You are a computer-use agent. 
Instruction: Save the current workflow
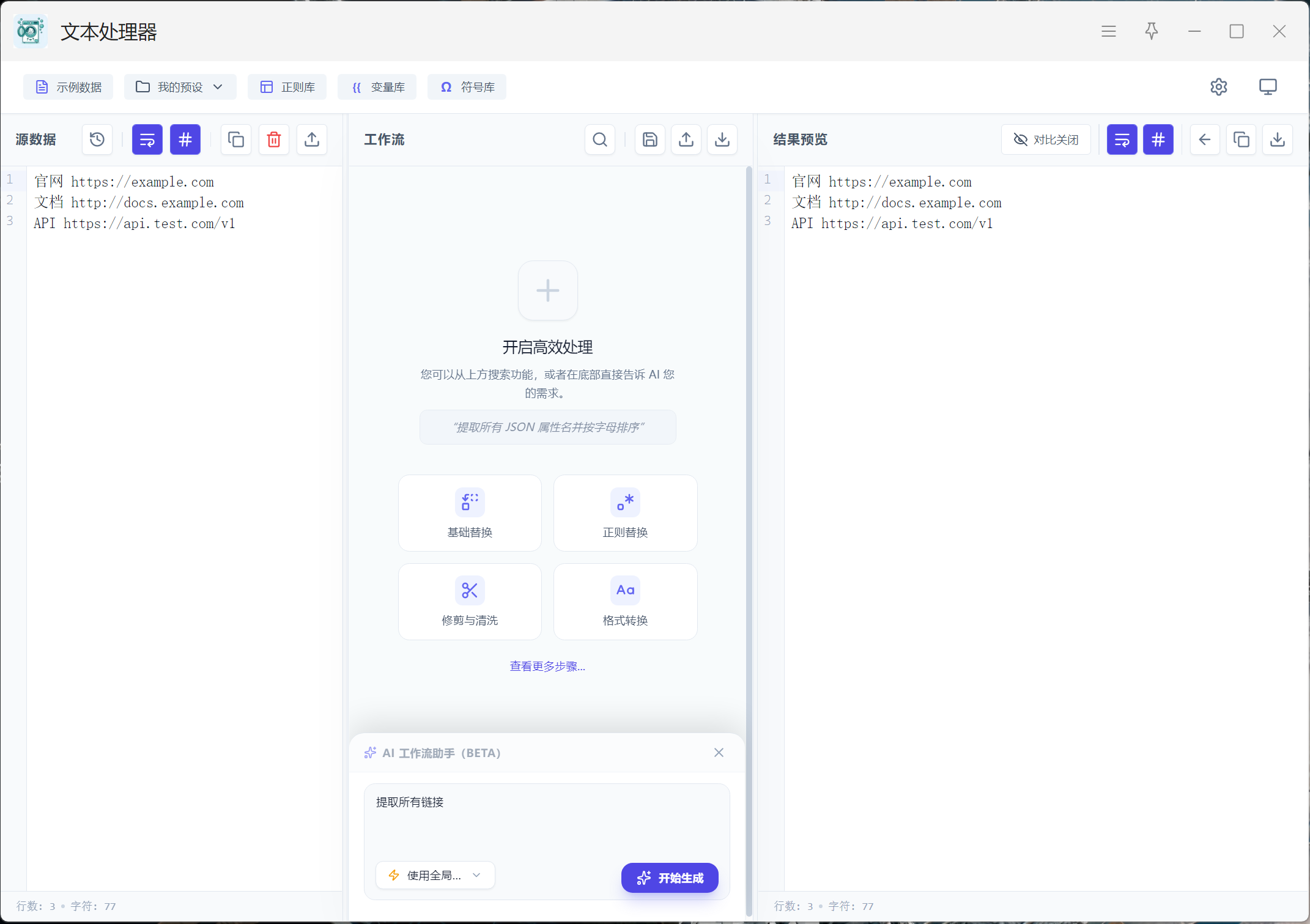point(650,139)
